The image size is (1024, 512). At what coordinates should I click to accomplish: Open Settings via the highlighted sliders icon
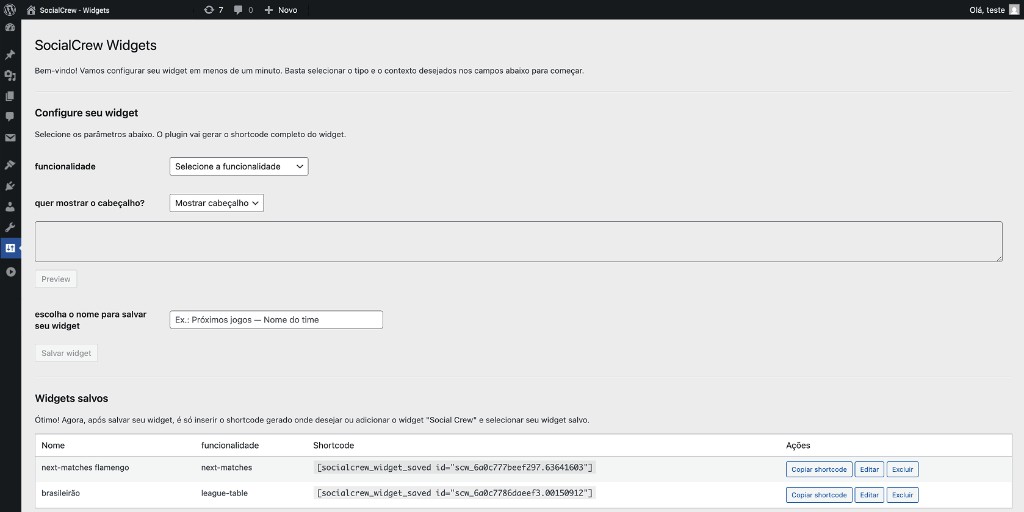(10, 248)
